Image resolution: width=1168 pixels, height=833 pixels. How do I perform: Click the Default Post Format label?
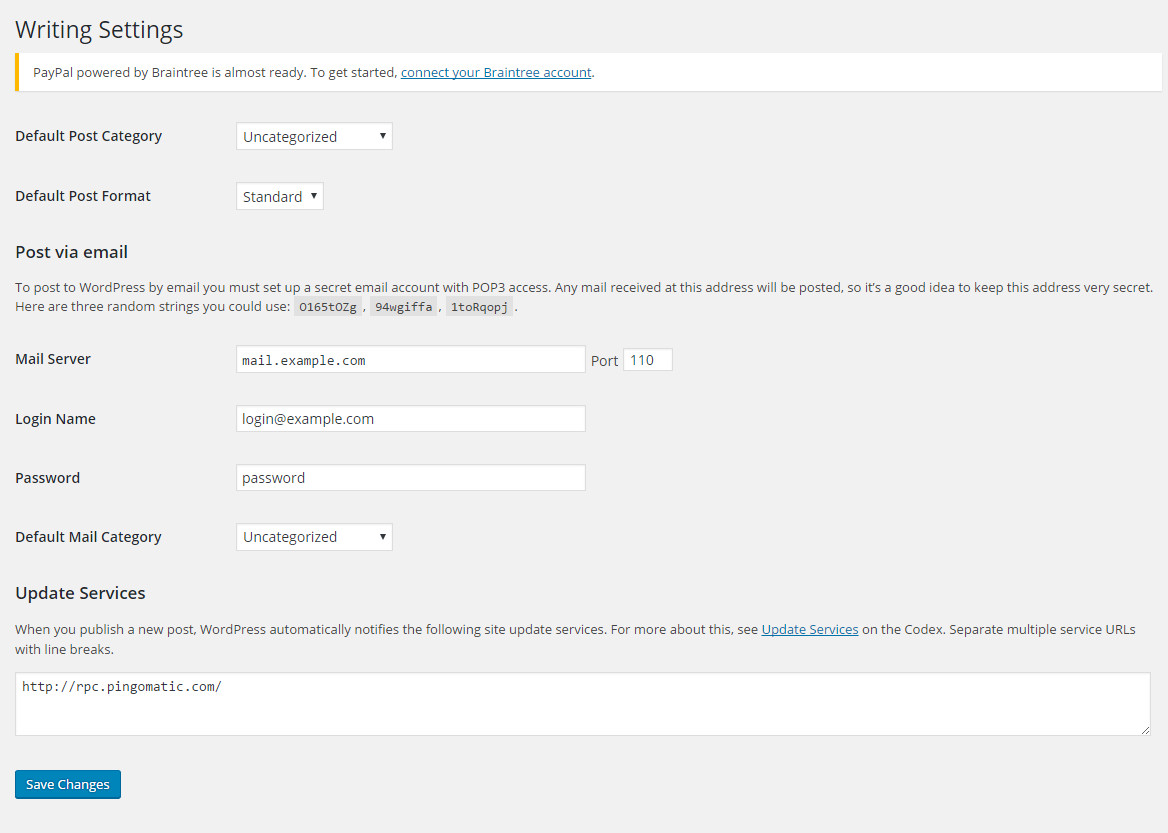pyautogui.click(x=83, y=196)
